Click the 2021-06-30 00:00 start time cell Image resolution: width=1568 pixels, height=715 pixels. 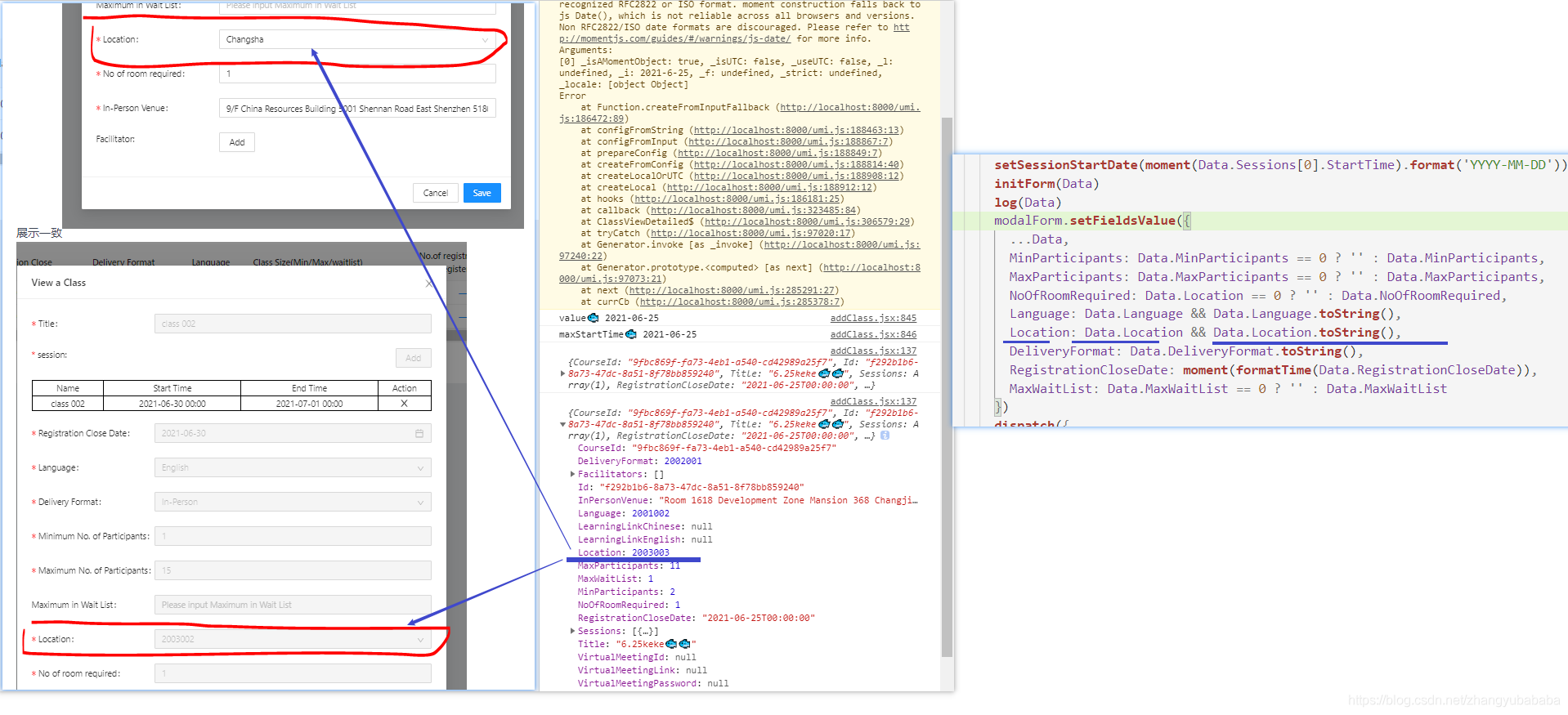point(172,404)
